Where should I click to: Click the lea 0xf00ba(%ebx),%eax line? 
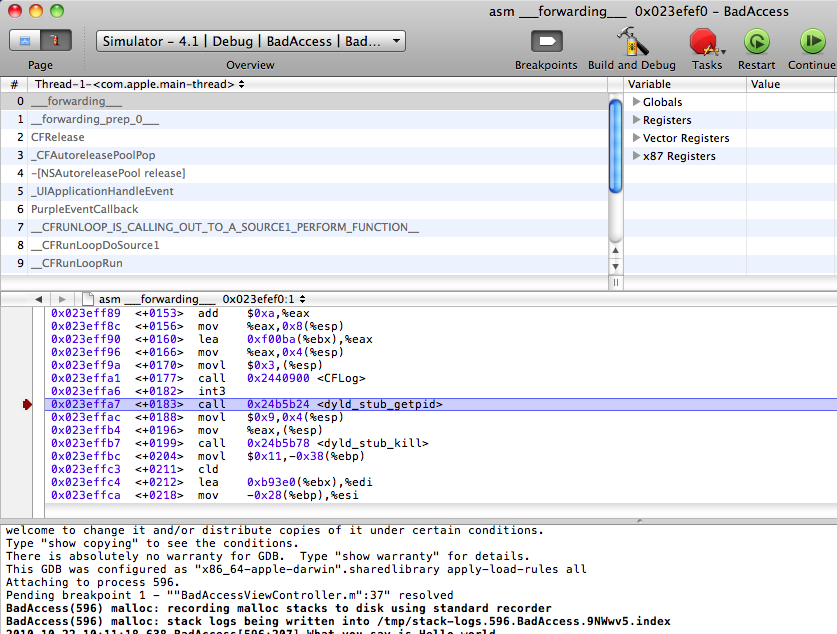441,339
